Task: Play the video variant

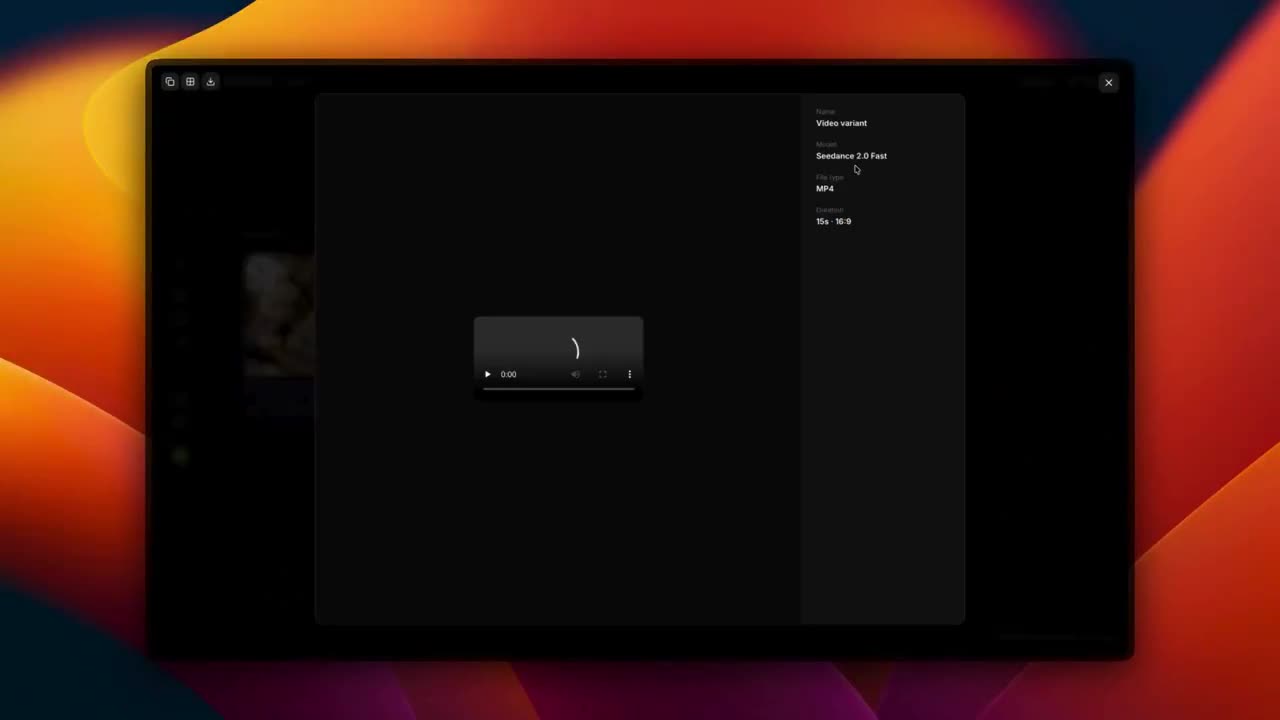Action: pyautogui.click(x=488, y=374)
